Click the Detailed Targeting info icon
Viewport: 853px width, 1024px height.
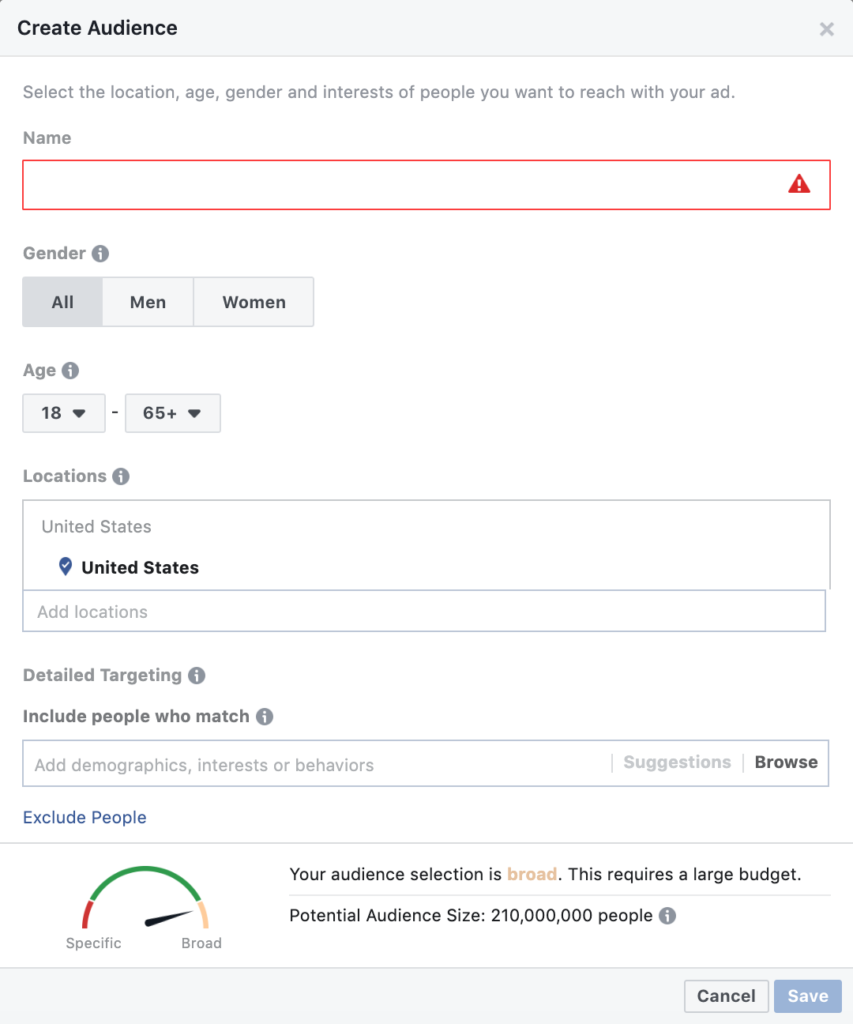[197, 675]
